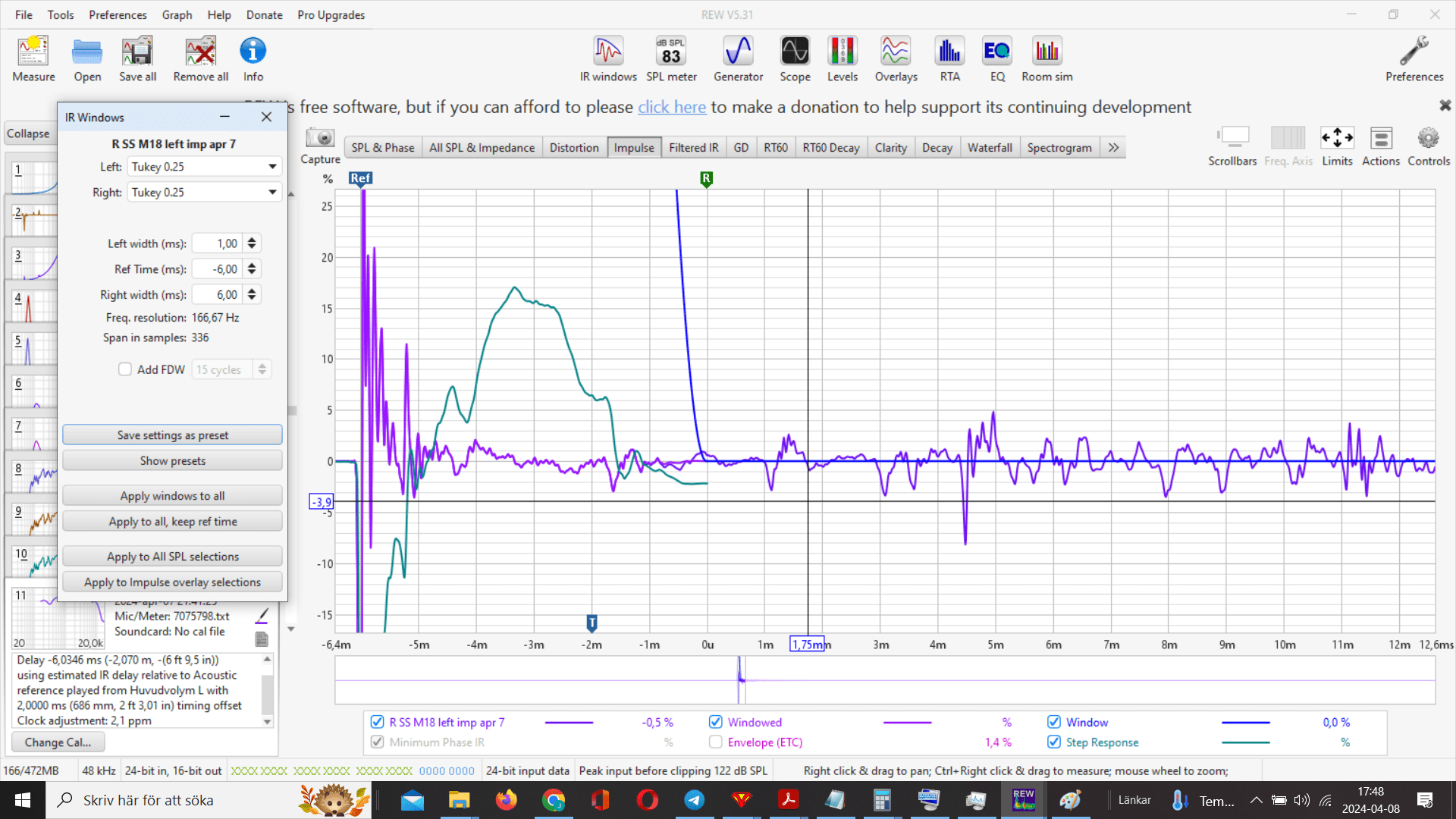Enable Envelope (ETC) trace

715,742
